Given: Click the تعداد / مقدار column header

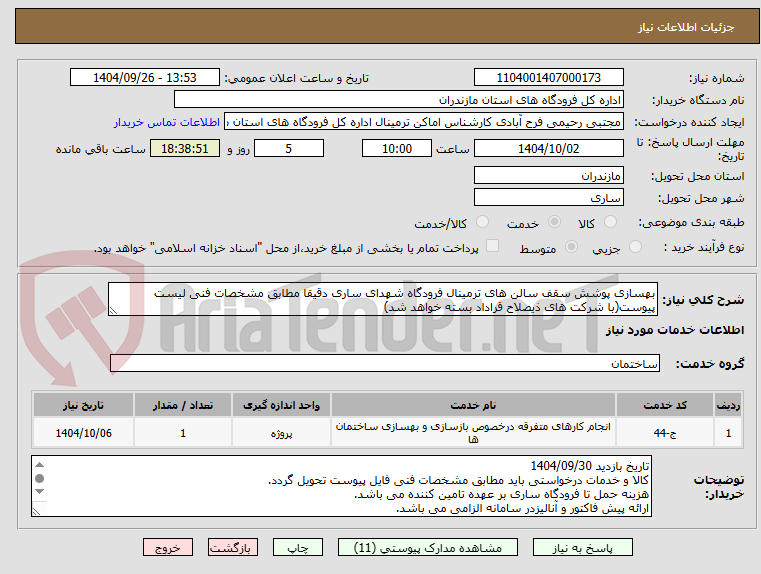Looking at the screenshot, I should [x=183, y=405].
